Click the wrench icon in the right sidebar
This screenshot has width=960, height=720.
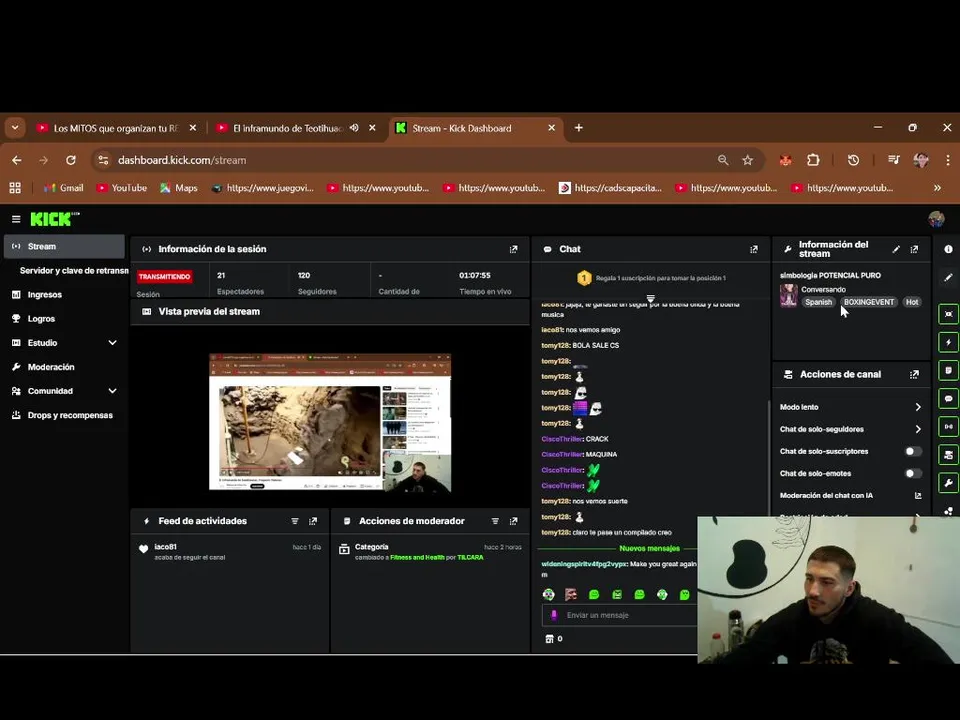(948, 483)
